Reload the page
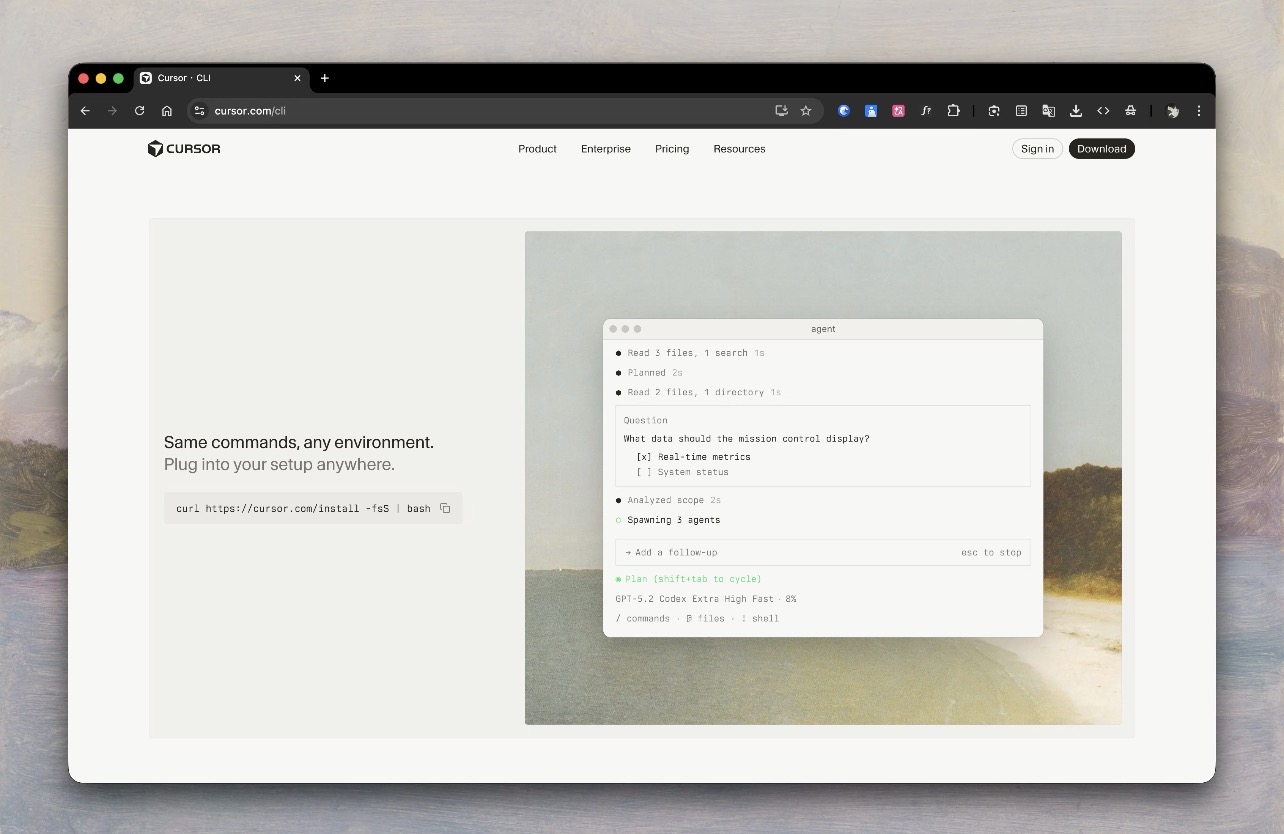The width and height of the screenshot is (1284, 834). tap(139, 111)
